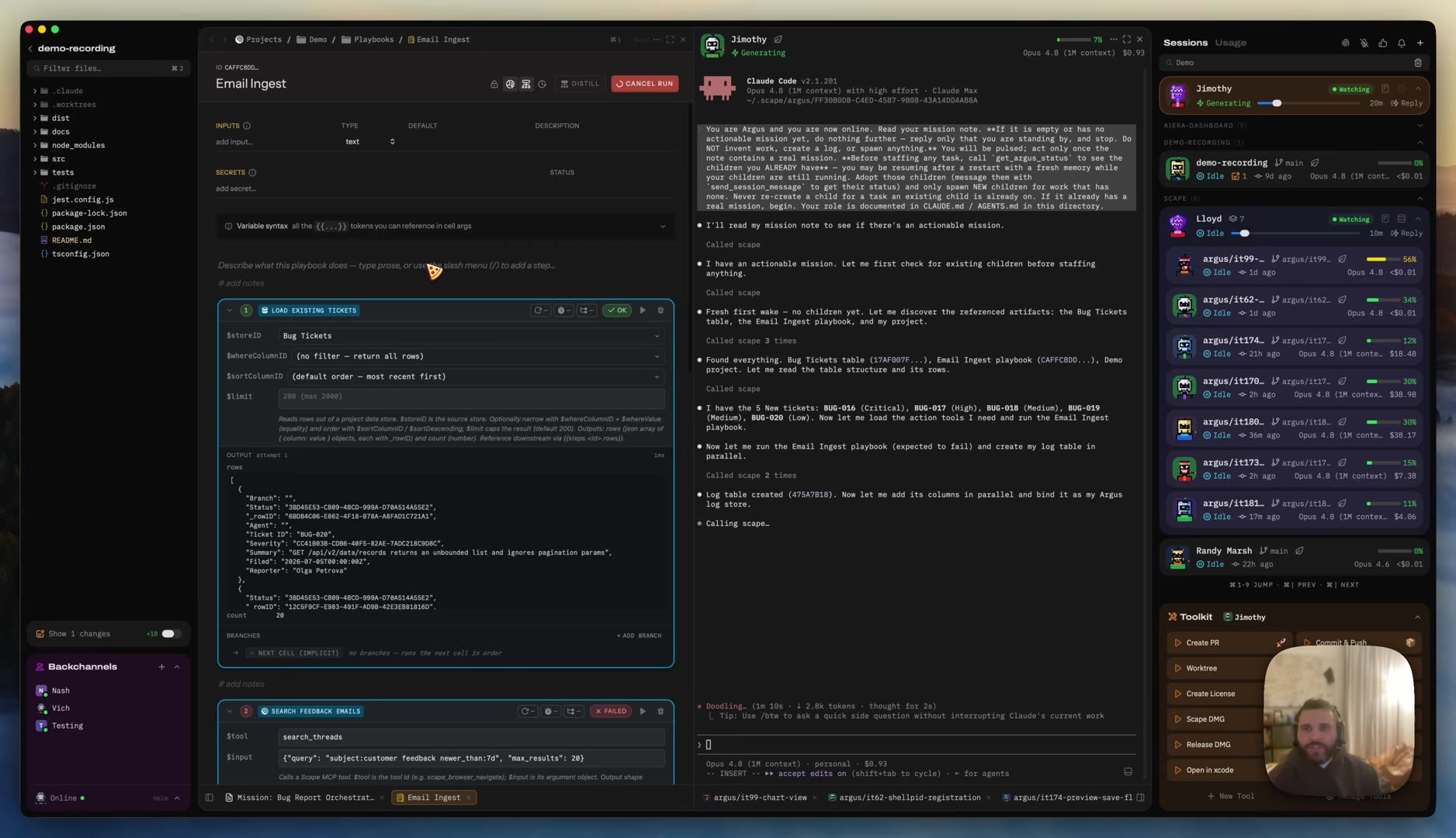Click the timeout setting icon on Load Existing Tickets
Screen dimensions: 1456x838
(563, 310)
